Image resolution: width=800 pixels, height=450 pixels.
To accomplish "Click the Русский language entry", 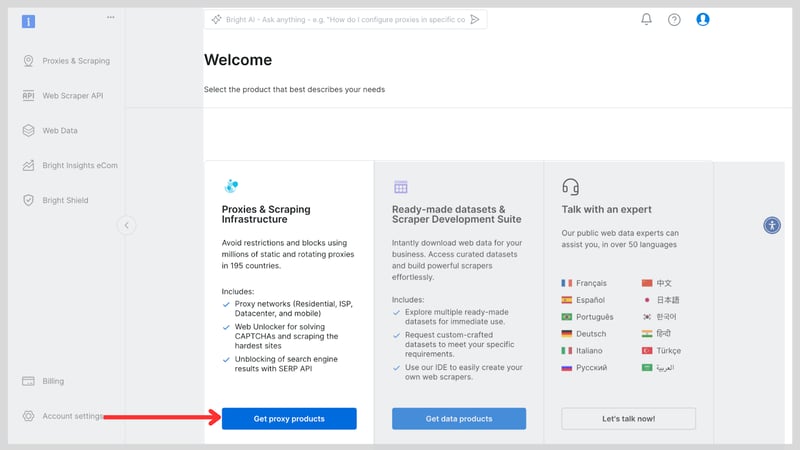I will pyautogui.click(x=584, y=367).
